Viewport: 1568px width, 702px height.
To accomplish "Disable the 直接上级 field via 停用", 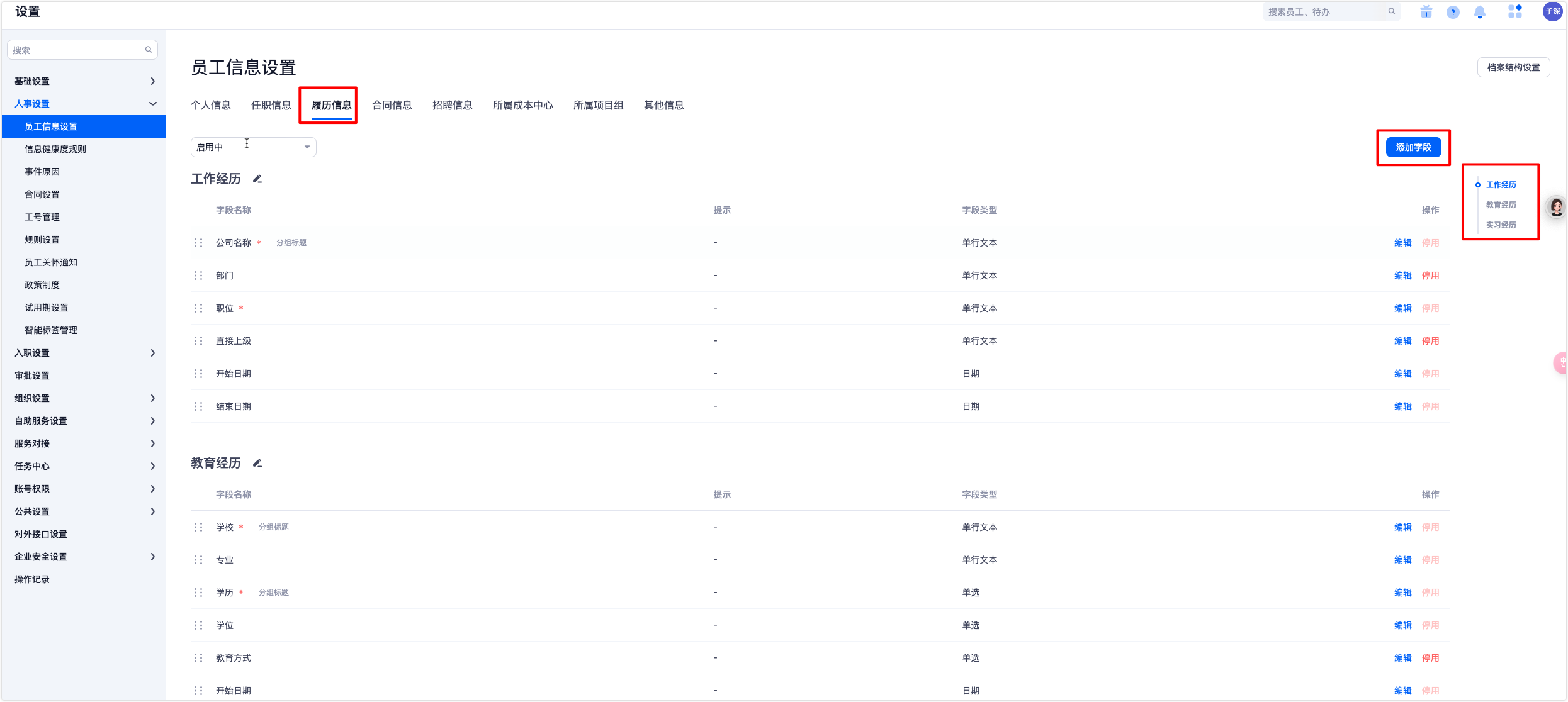I will (1430, 341).
